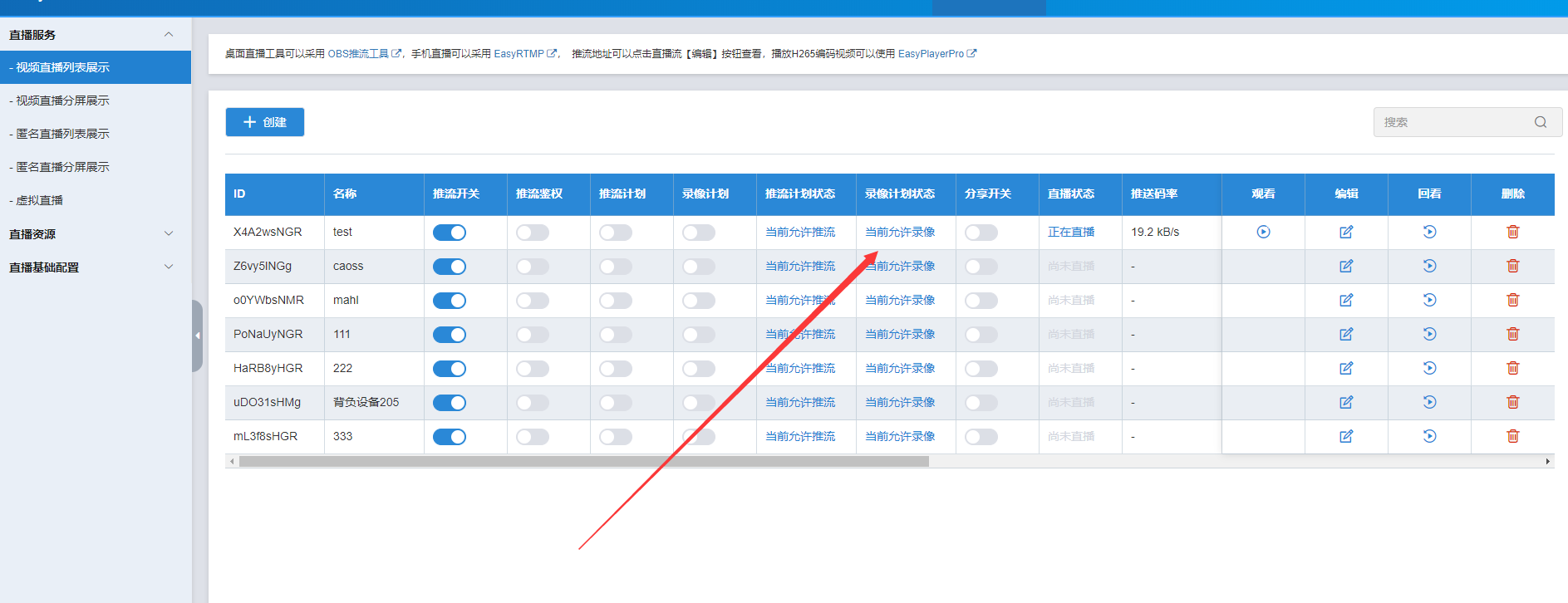The image size is (1568, 603).
Task: Click the 创建 create button
Action: [x=265, y=122]
